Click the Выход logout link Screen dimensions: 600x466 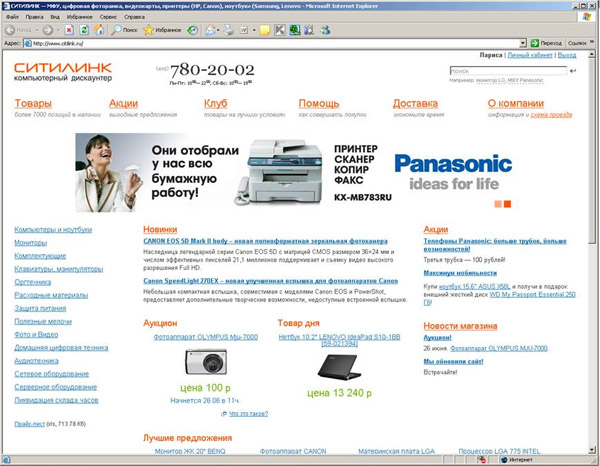click(x=567, y=55)
